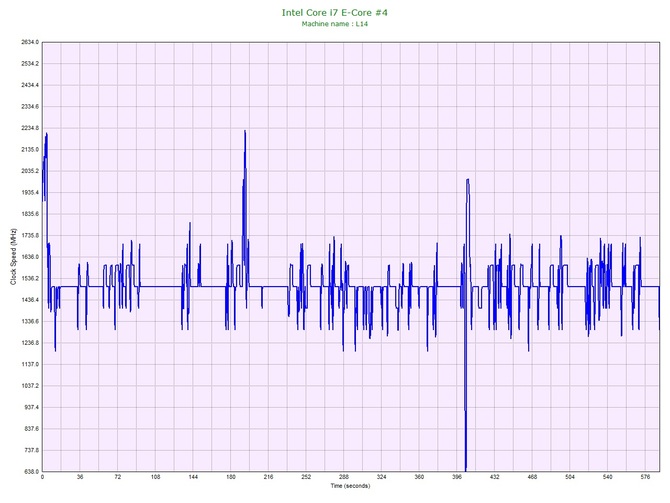This screenshot has width=670, height=503.
Task: Click the 576 tick on the time axis
Action: [645, 477]
